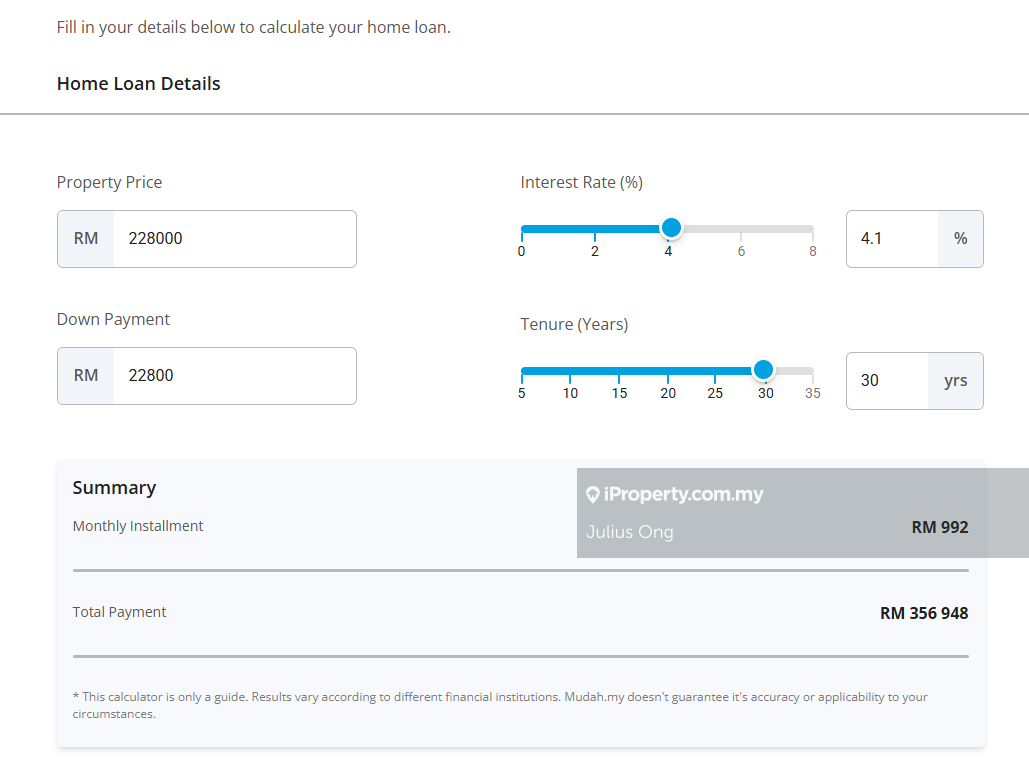Click the RM prefix of Property Price
Viewport: 1029px width, 781px height.
[x=86, y=239]
